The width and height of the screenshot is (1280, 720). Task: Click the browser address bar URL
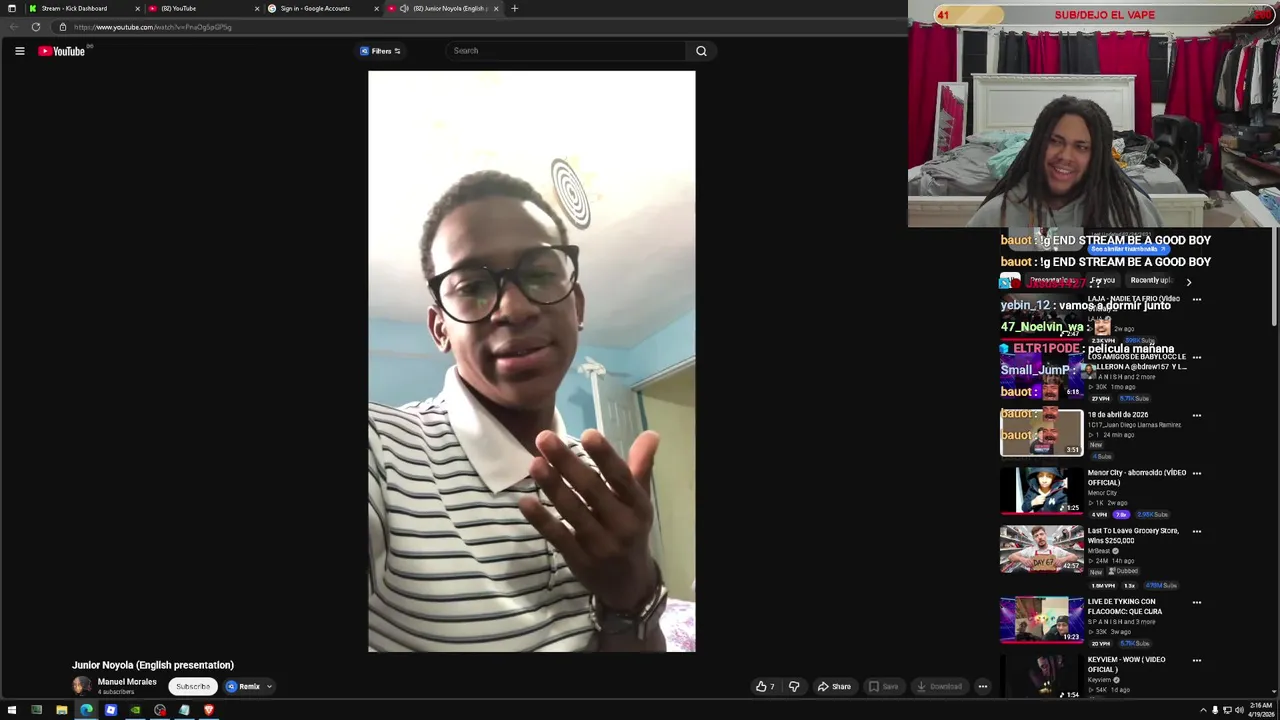(152, 27)
